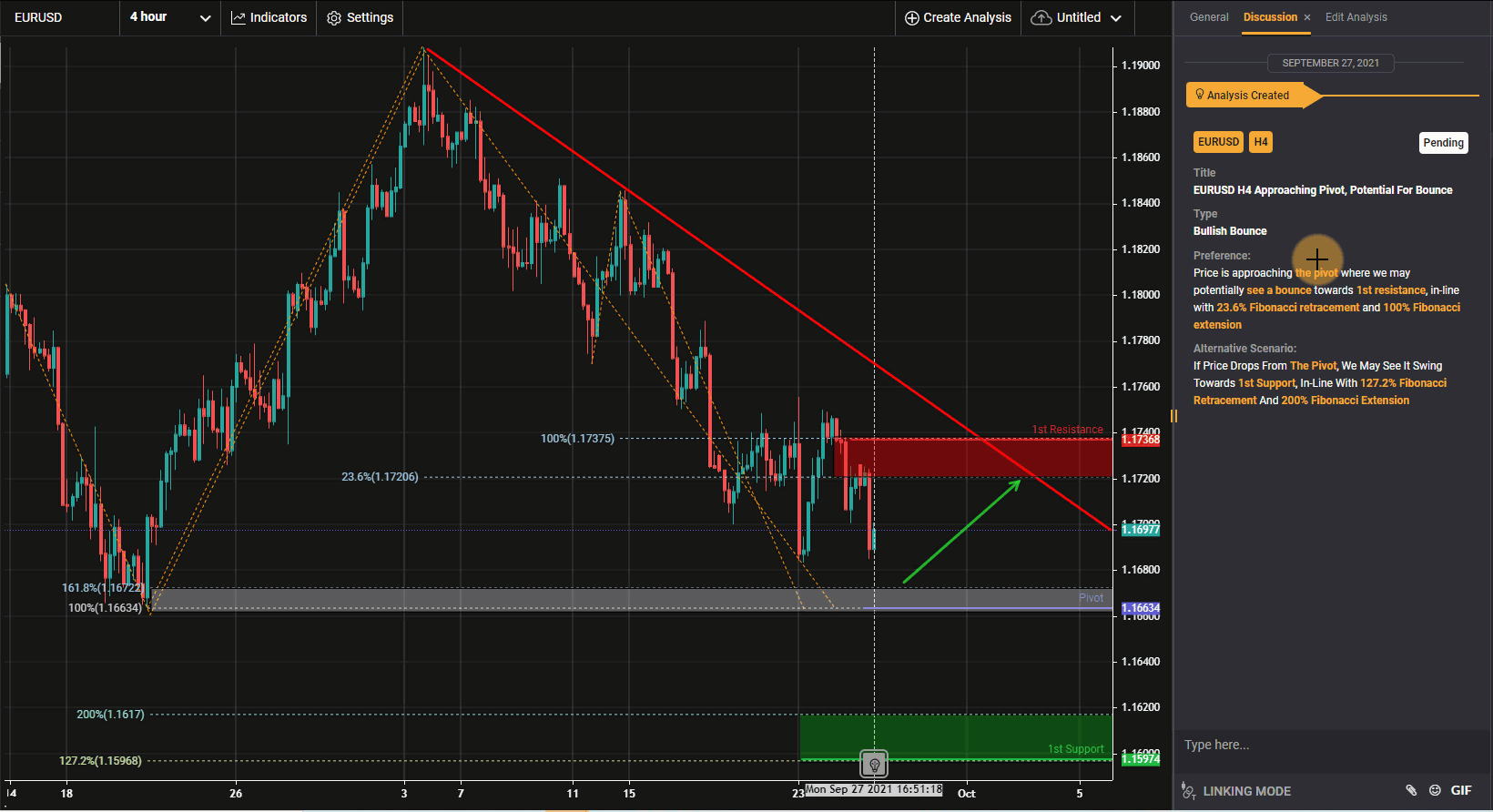Click the lightbulb analysis marker on chart
The image size is (1493, 812).
pyautogui.click(x=874, y=765)
